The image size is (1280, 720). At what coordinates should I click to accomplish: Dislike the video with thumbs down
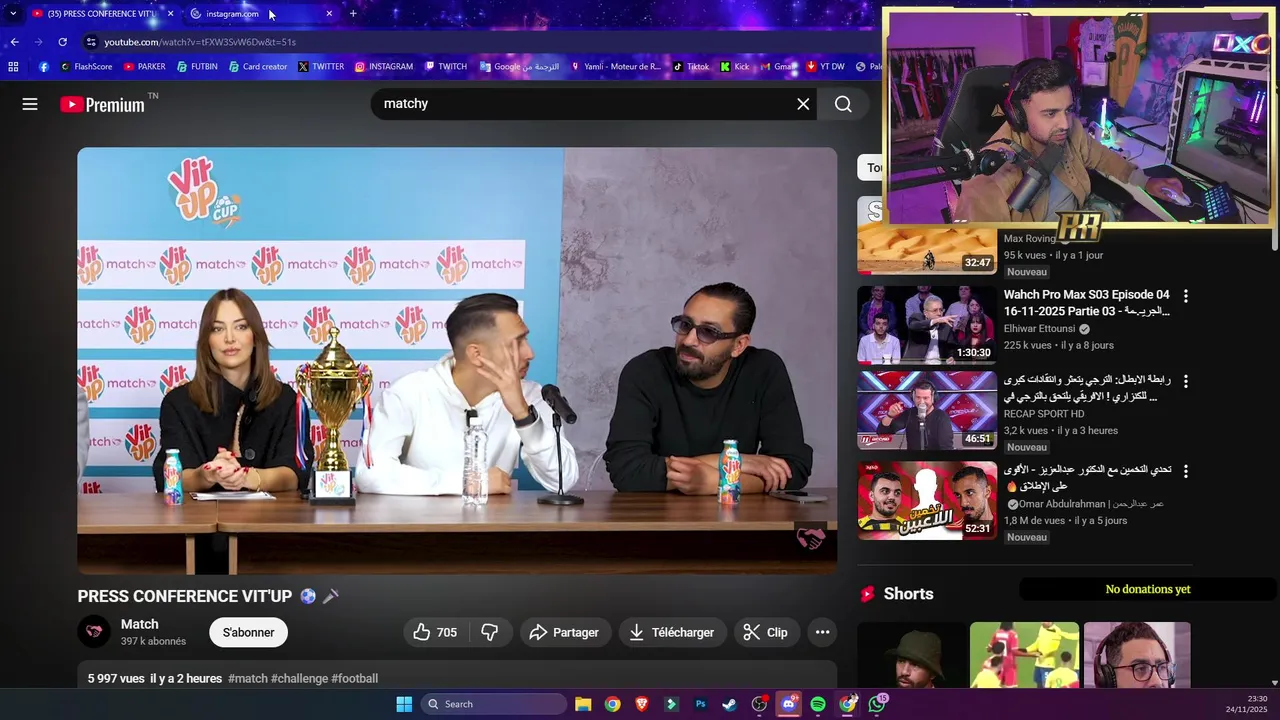490,632
